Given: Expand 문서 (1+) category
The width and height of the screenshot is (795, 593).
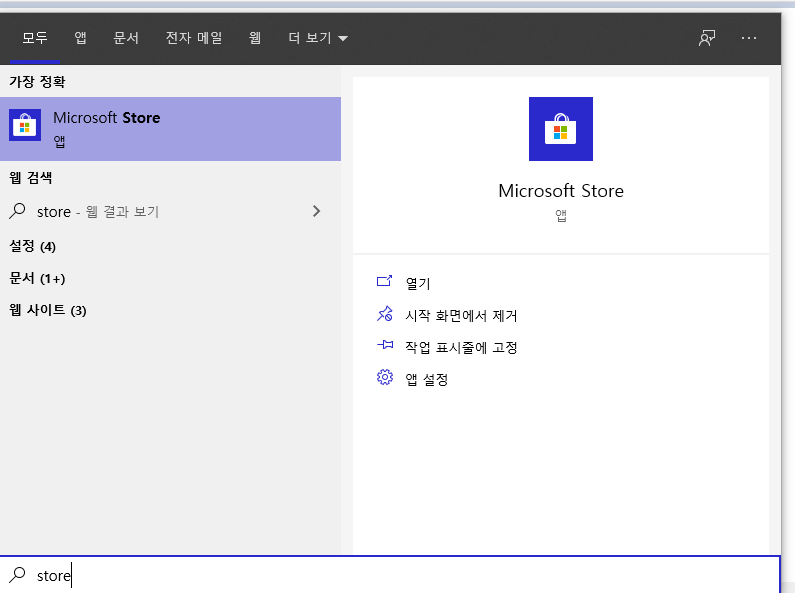Looking at the screenshot, I should (x=38, y=278).
